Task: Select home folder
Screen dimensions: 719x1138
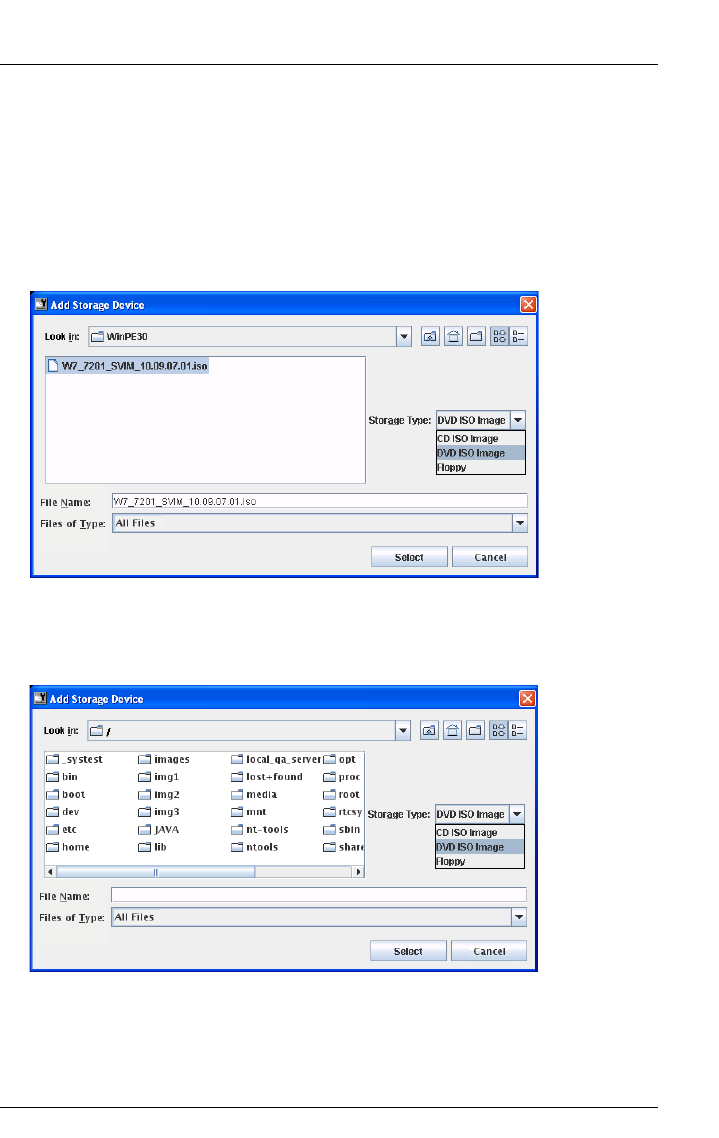Action: pyautogui.click(x=68, y=848)
